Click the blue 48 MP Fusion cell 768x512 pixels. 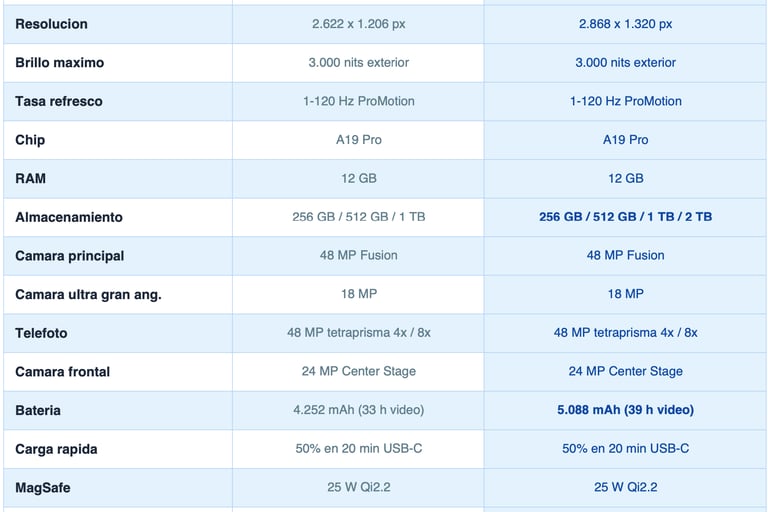(x=625, y=256)
